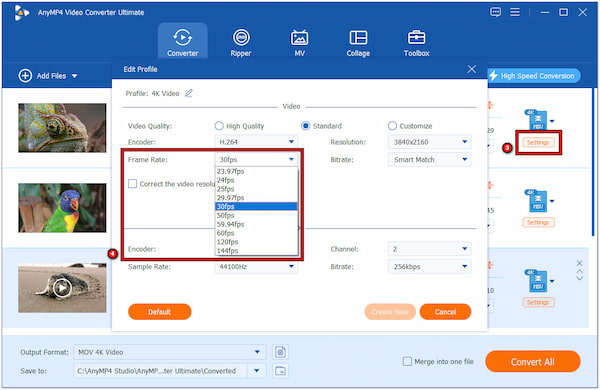
Task: Select the chameleon video thumbnail
Action: 62,127
